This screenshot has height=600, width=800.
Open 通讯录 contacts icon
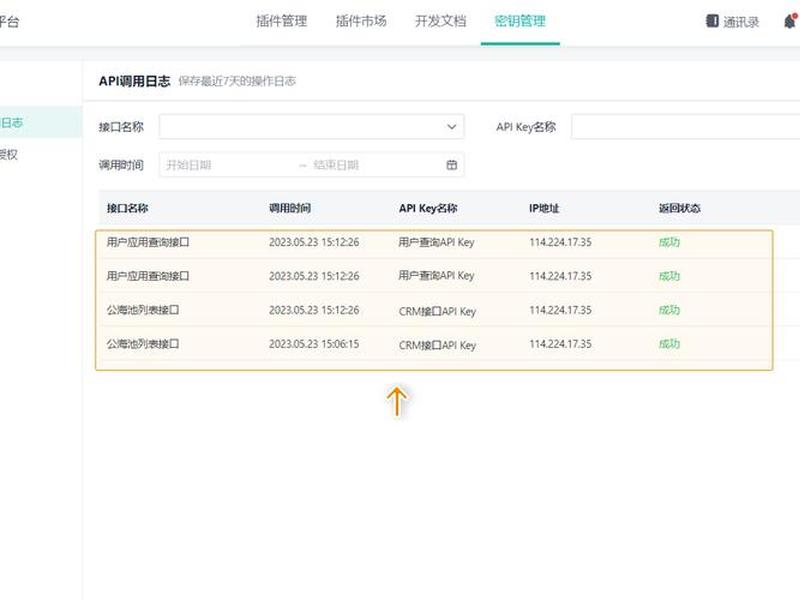(x=712, y=21)
